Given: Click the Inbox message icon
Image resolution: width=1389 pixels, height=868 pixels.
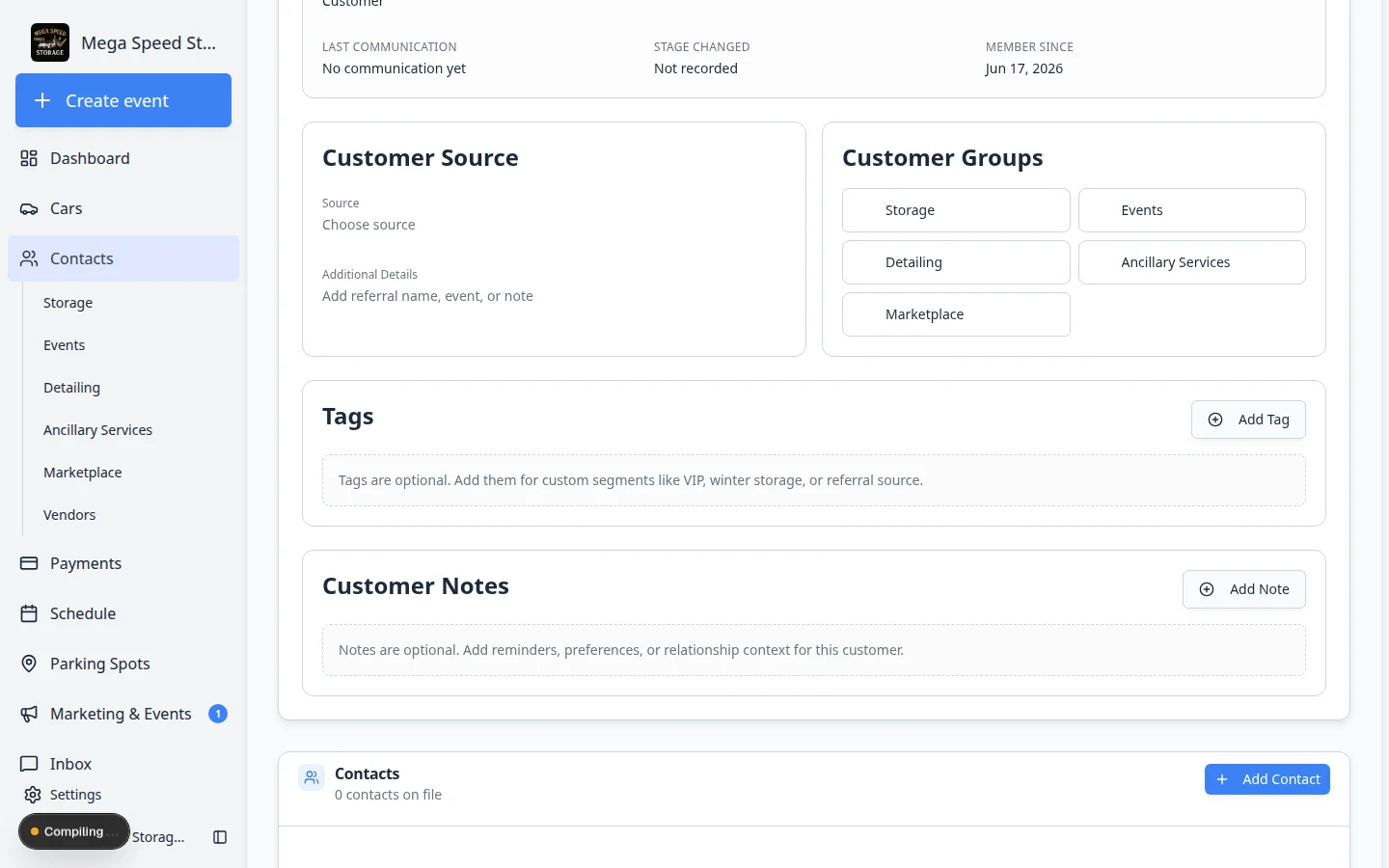Looking at the screenshot, I should [29, 764].
